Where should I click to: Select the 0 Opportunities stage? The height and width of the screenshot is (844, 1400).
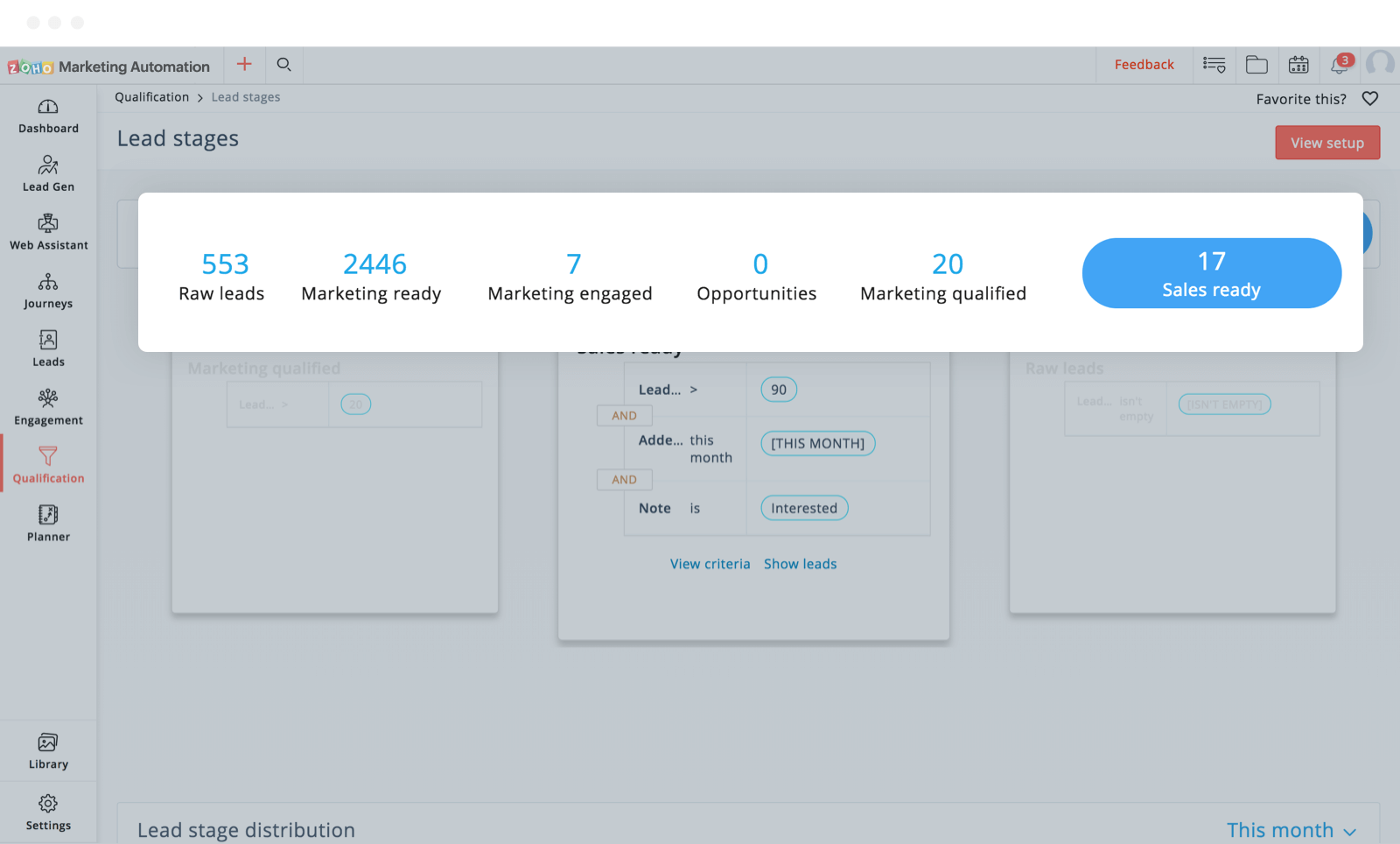tap(757, 277)
